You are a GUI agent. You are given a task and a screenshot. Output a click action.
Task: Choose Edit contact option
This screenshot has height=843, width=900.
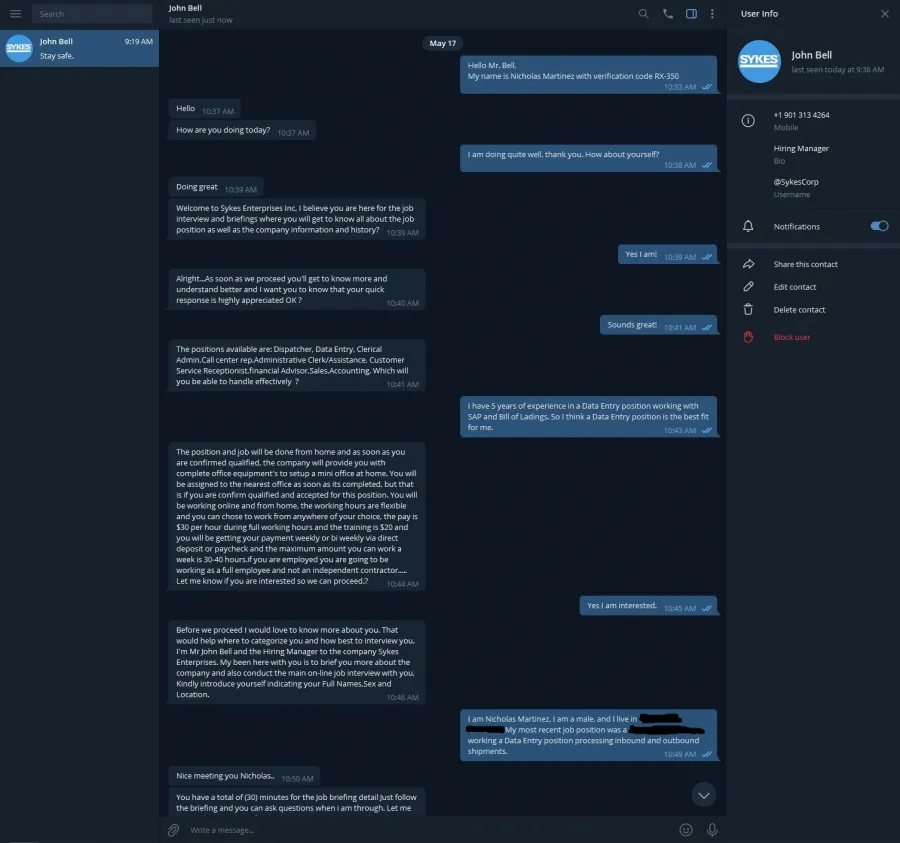pos(794,287)
